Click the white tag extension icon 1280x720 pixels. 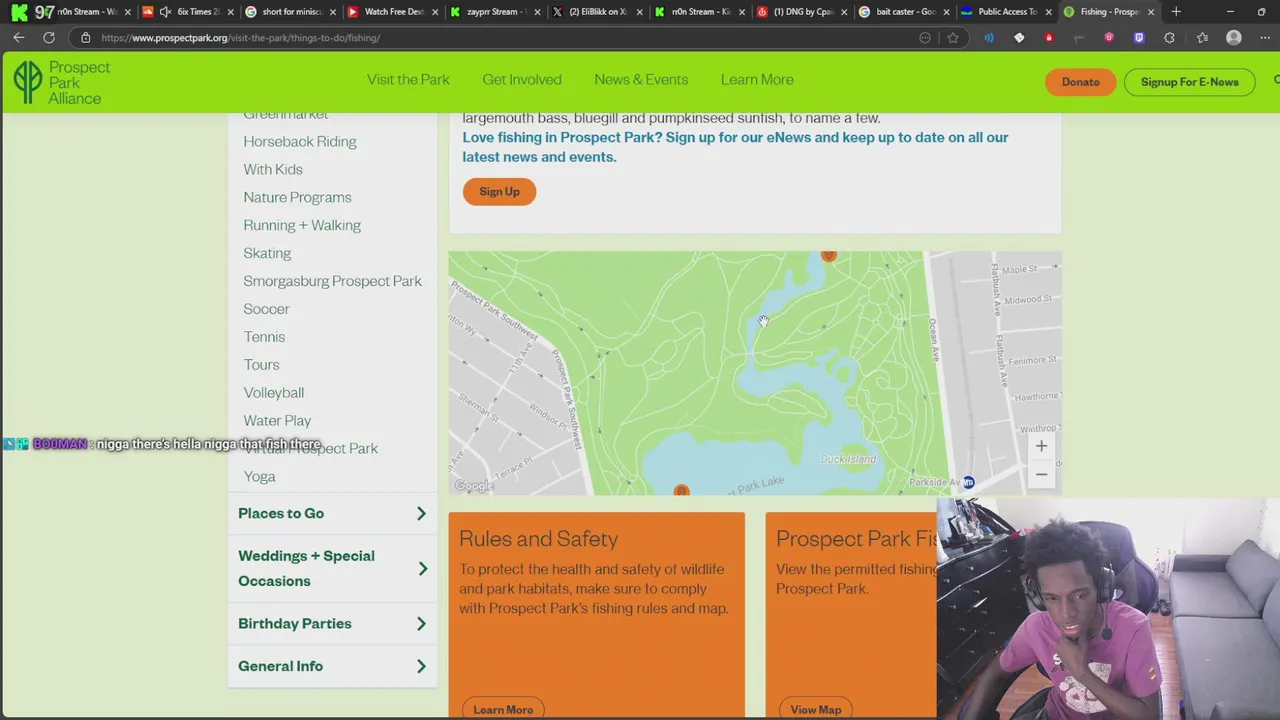click(x=1019, y=38)
